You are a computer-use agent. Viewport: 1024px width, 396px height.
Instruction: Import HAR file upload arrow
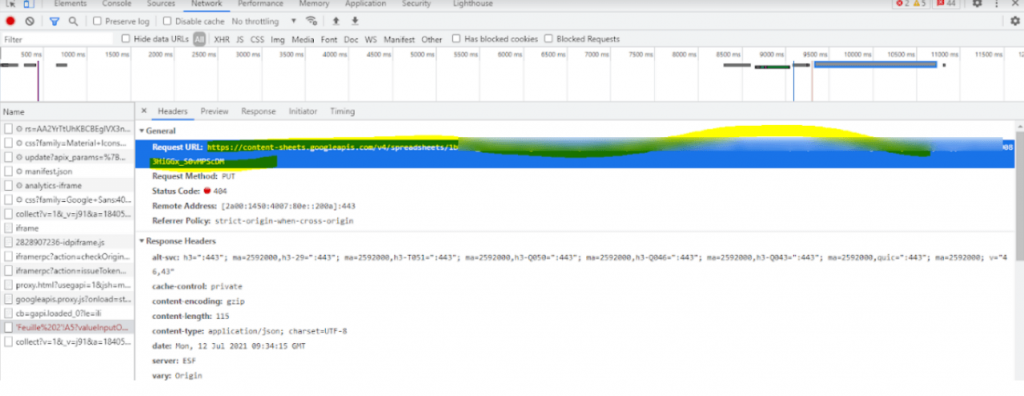tap(336, 21)
